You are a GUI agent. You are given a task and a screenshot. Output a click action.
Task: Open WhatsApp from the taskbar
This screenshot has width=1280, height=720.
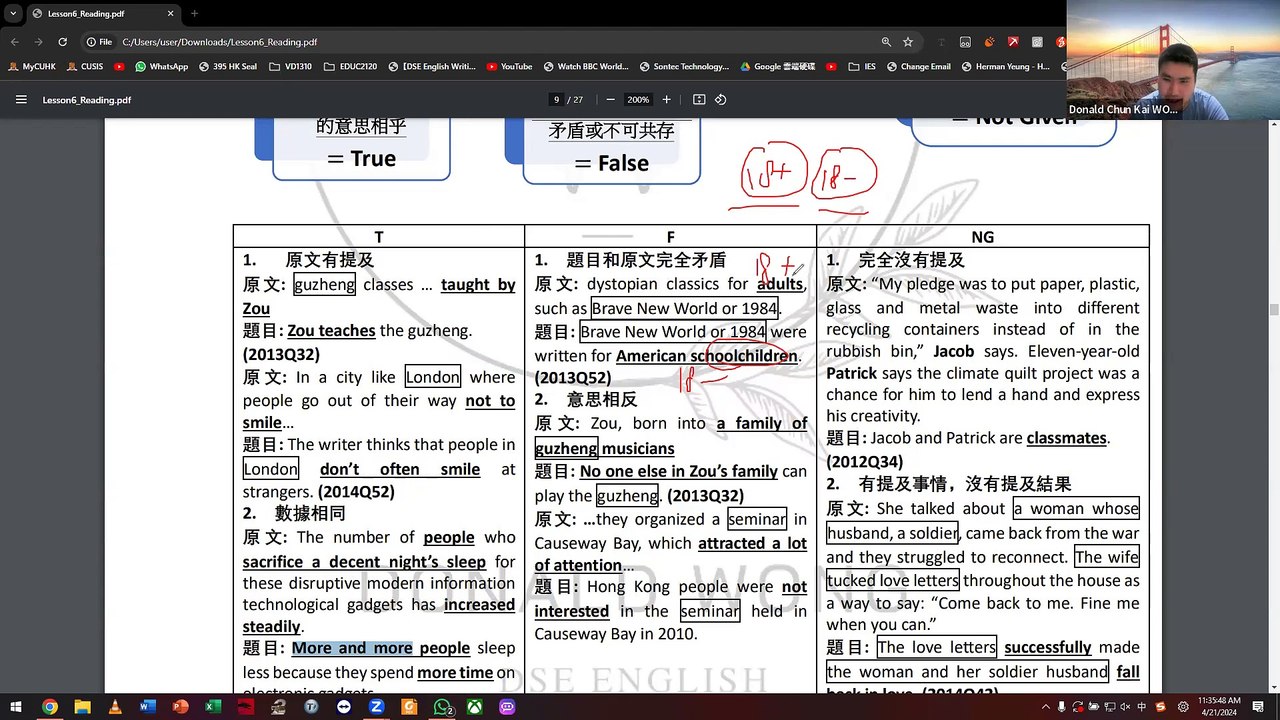pyautogui.click(x=442, y=707)
